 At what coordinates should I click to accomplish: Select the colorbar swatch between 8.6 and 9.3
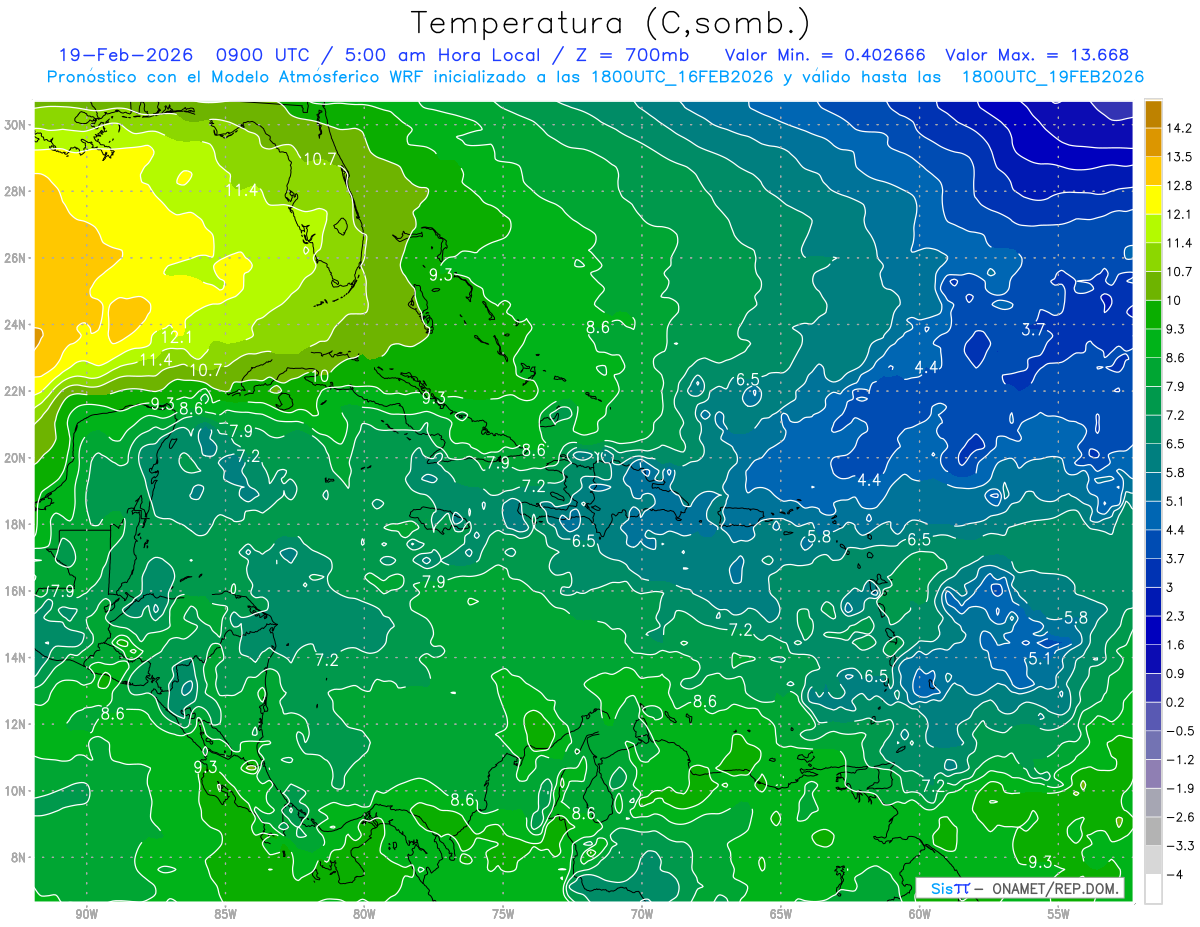(x=1153, y=343)
